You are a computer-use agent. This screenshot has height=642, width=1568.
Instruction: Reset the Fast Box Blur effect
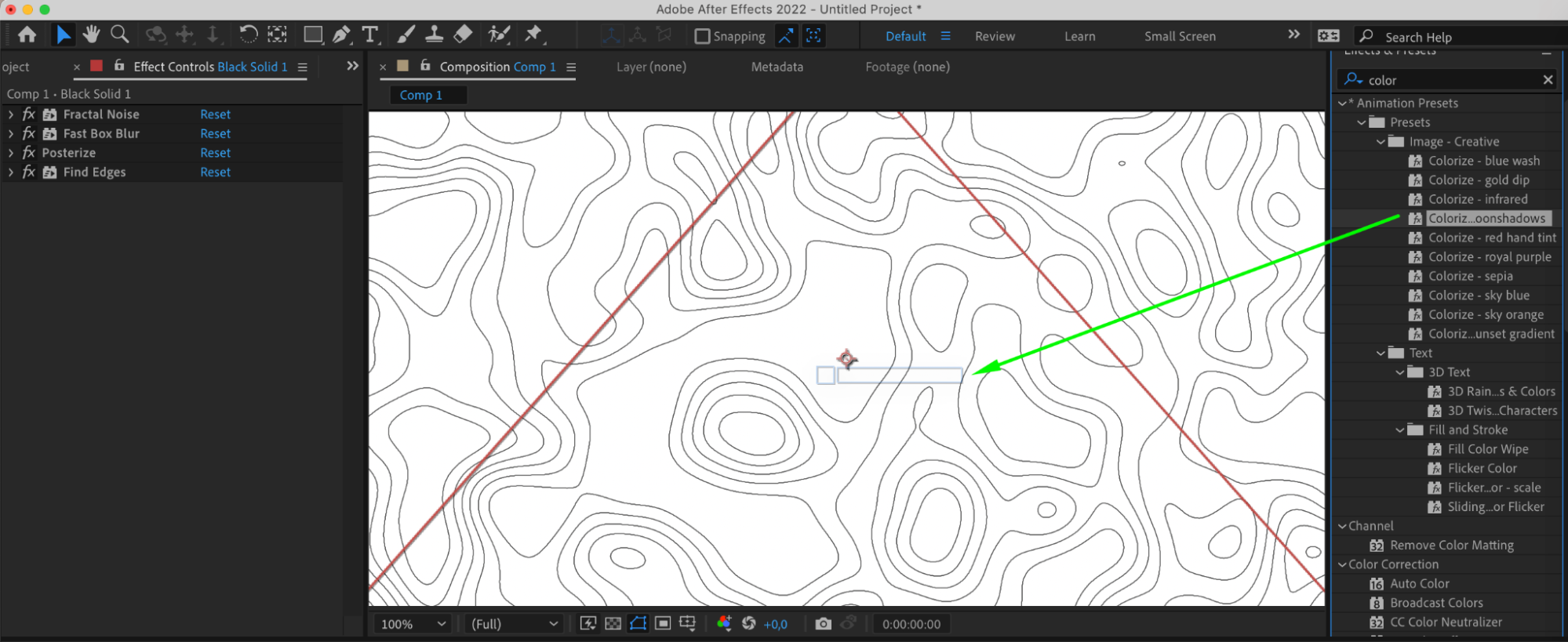click(x=215, y=133)
